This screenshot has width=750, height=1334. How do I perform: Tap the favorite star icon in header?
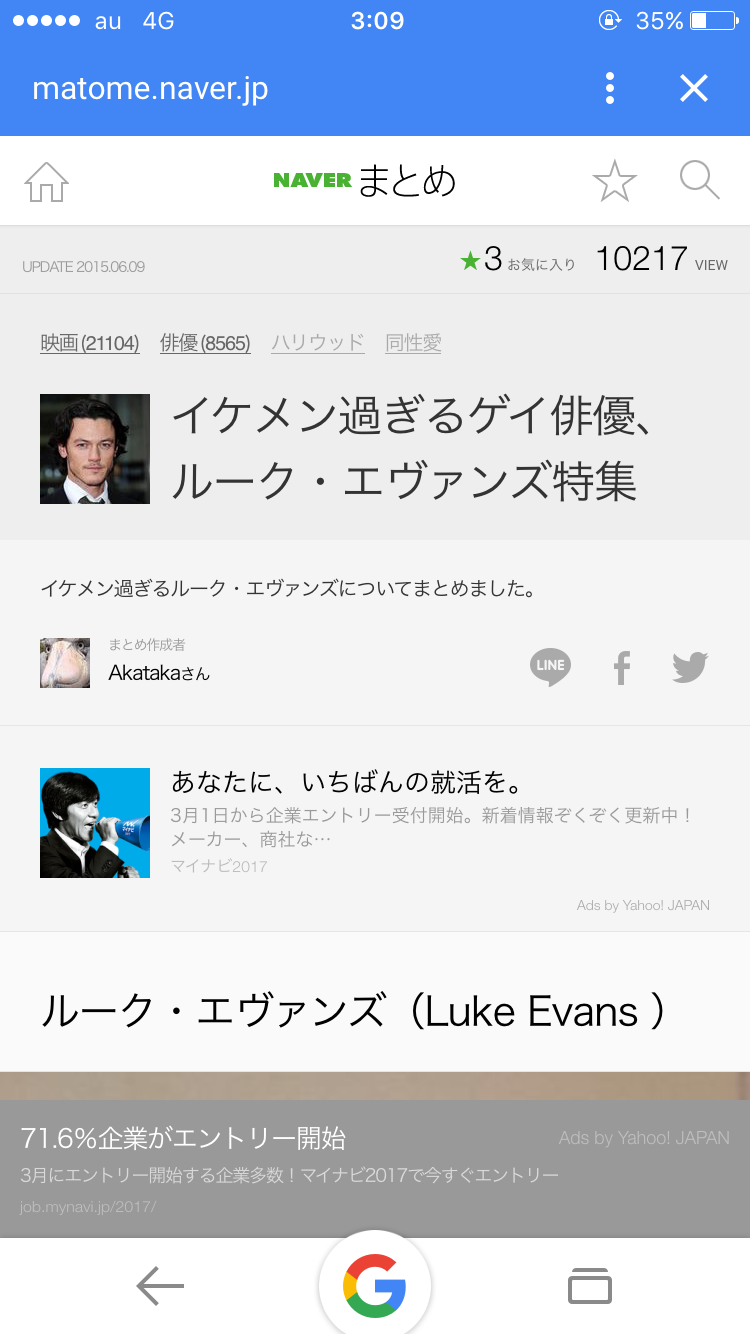coord(614,181)
